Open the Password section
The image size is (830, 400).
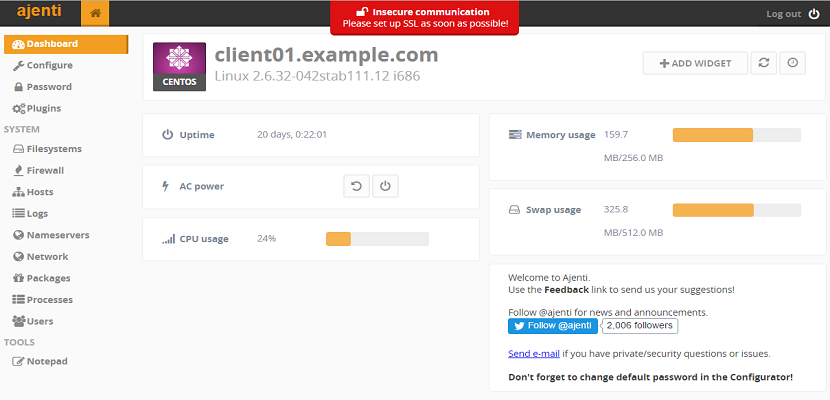(x=49, y=87)
